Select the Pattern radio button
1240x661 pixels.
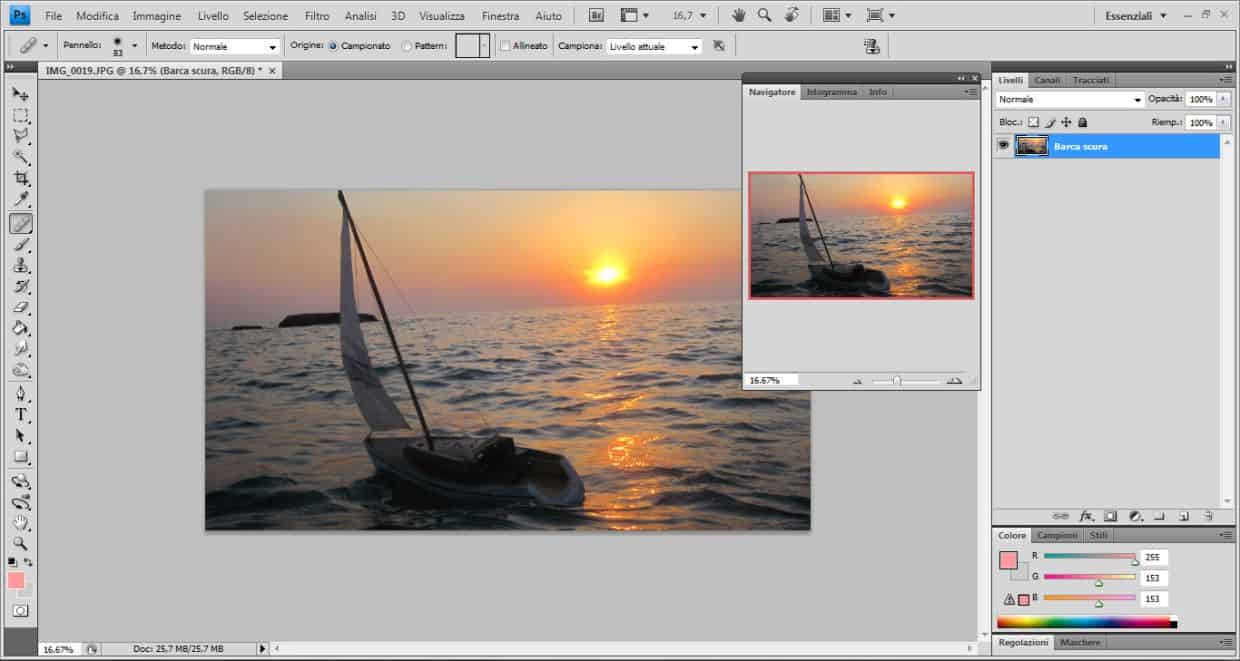pos(406,46)
